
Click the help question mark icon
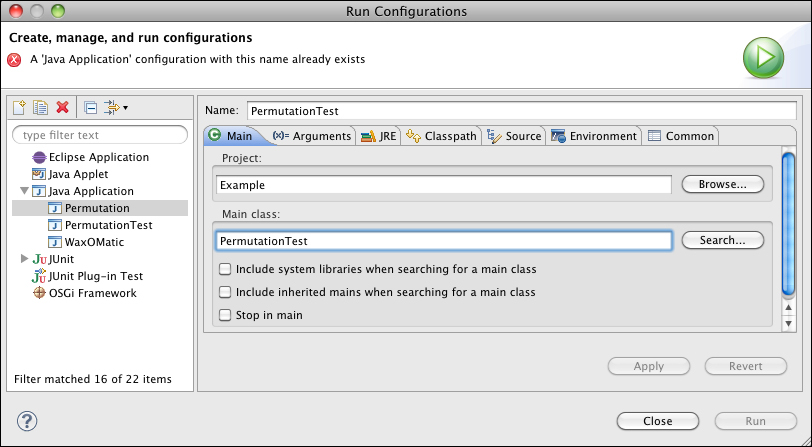tap(27, 421)
